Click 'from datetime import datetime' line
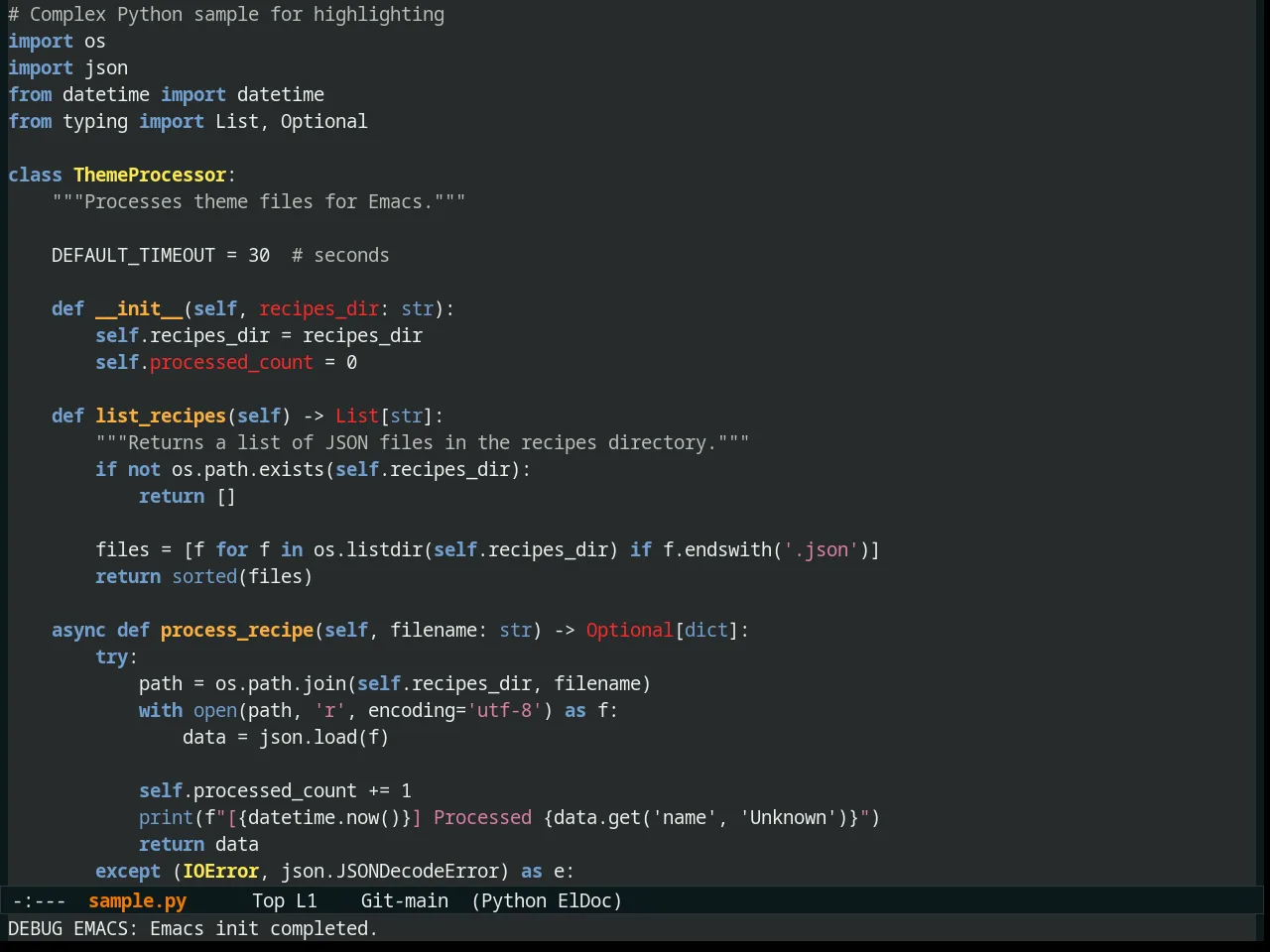The width and height of the screenshot is (1270, 952). (166, 94)
